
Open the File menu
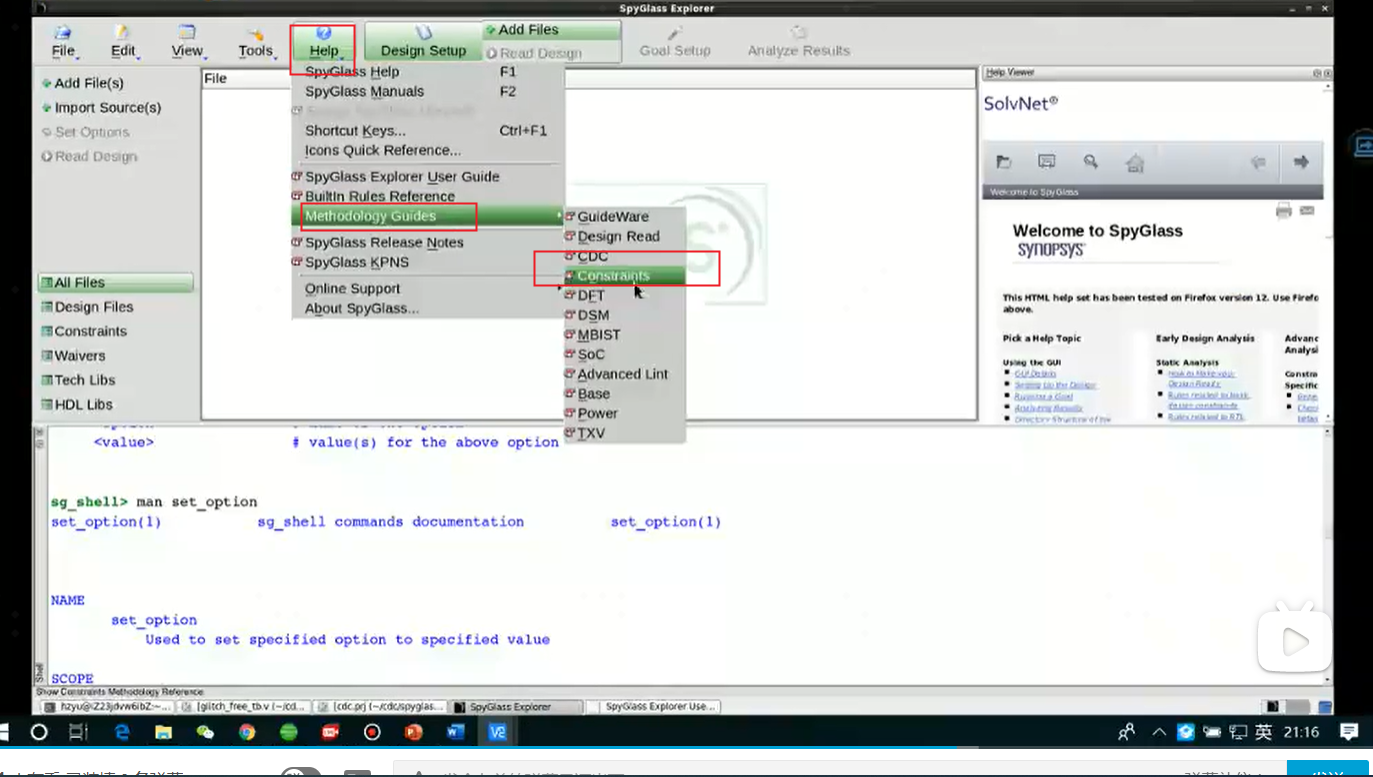[x=63, y=41]
